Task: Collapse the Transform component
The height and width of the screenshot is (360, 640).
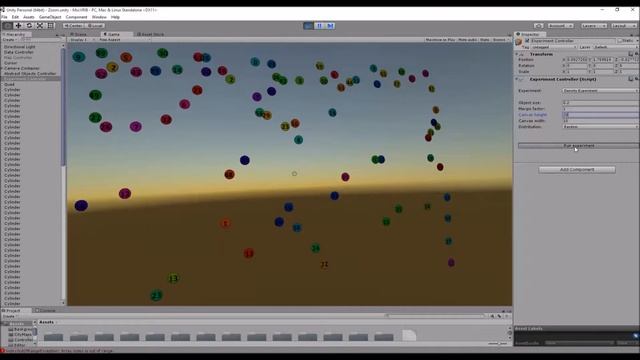Action: 517,54
